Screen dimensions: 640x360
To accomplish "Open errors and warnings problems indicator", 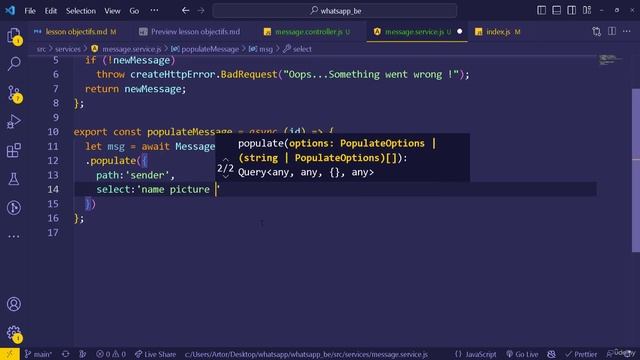I will point(111,354).
